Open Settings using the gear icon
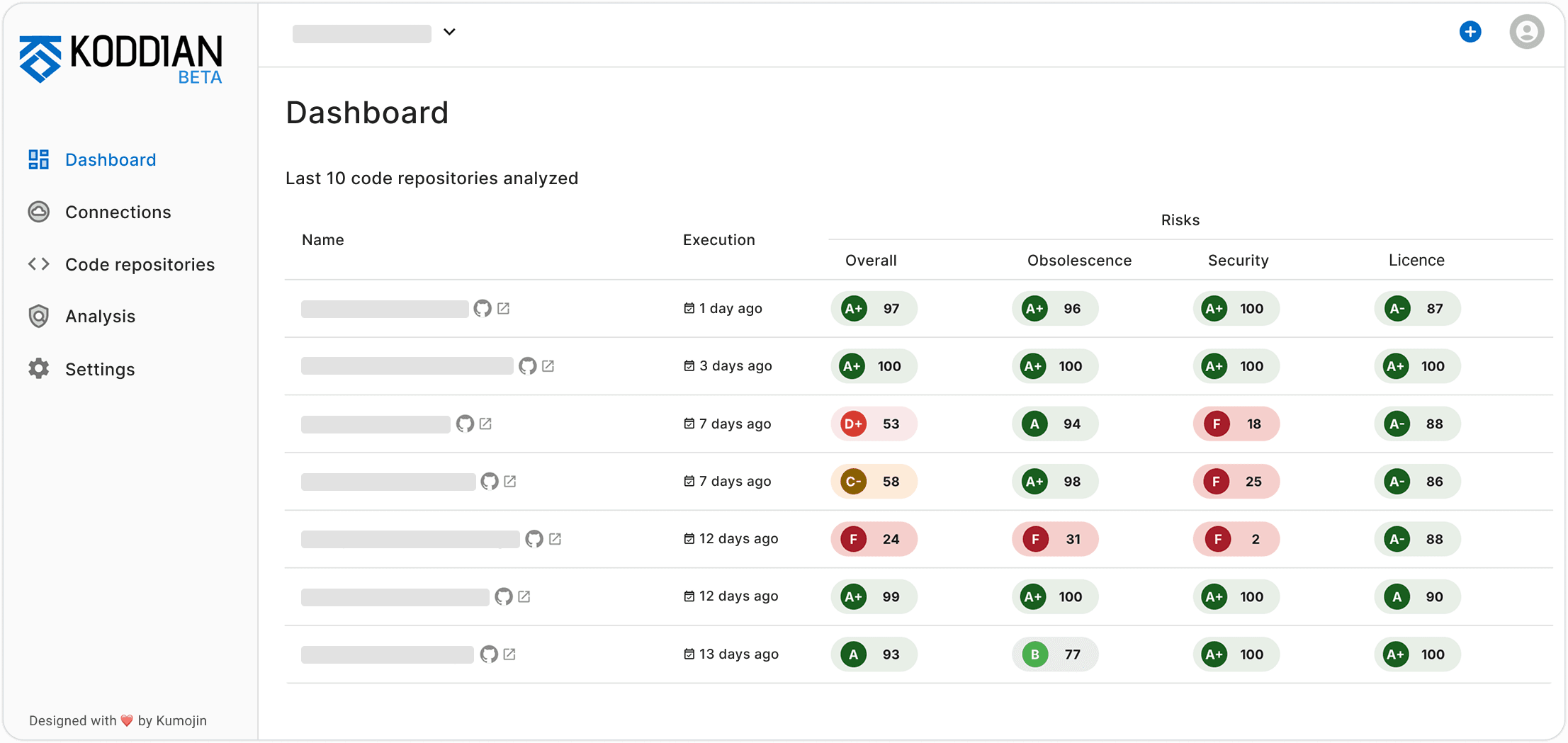This screenshot has width=1568, height=743. [x=39, y=368]
